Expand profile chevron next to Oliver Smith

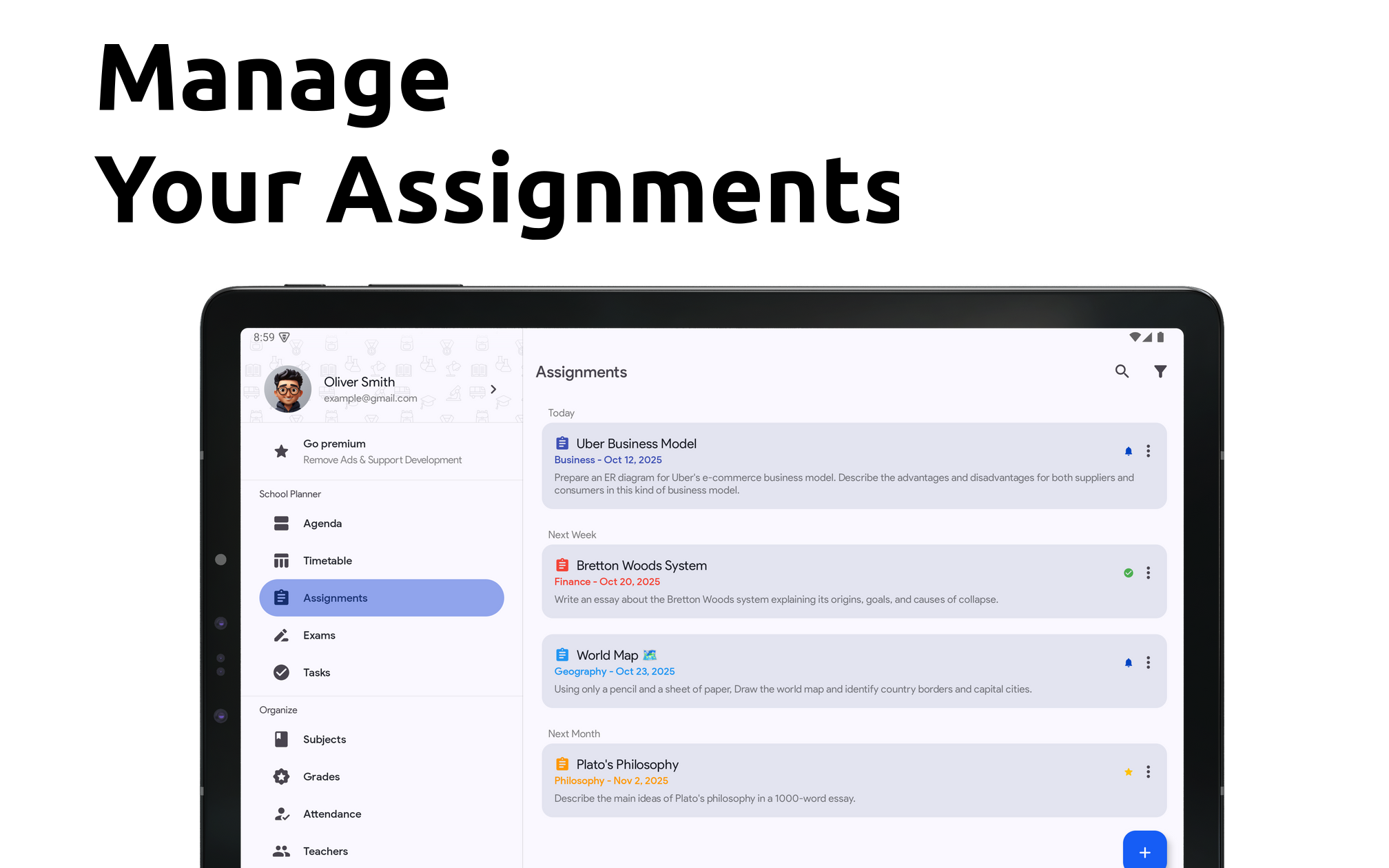pyautogui.click(x=493, y=389)
